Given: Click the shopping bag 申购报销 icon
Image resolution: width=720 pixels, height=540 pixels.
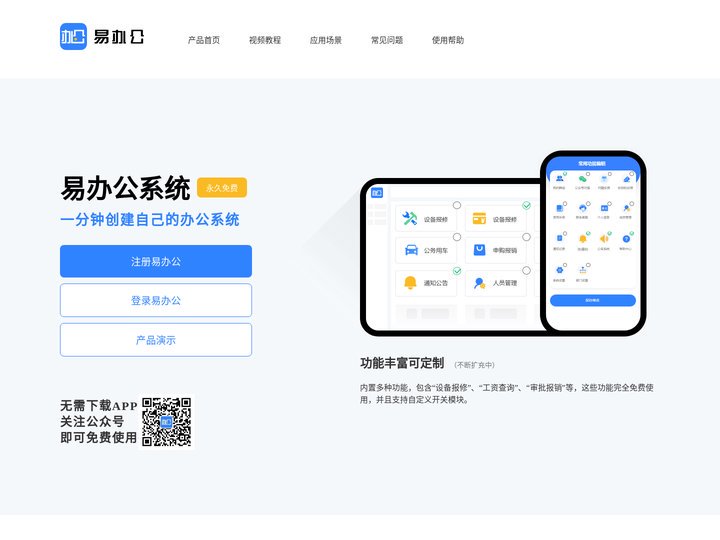Looking at the screenshot, I should point(479,250).
